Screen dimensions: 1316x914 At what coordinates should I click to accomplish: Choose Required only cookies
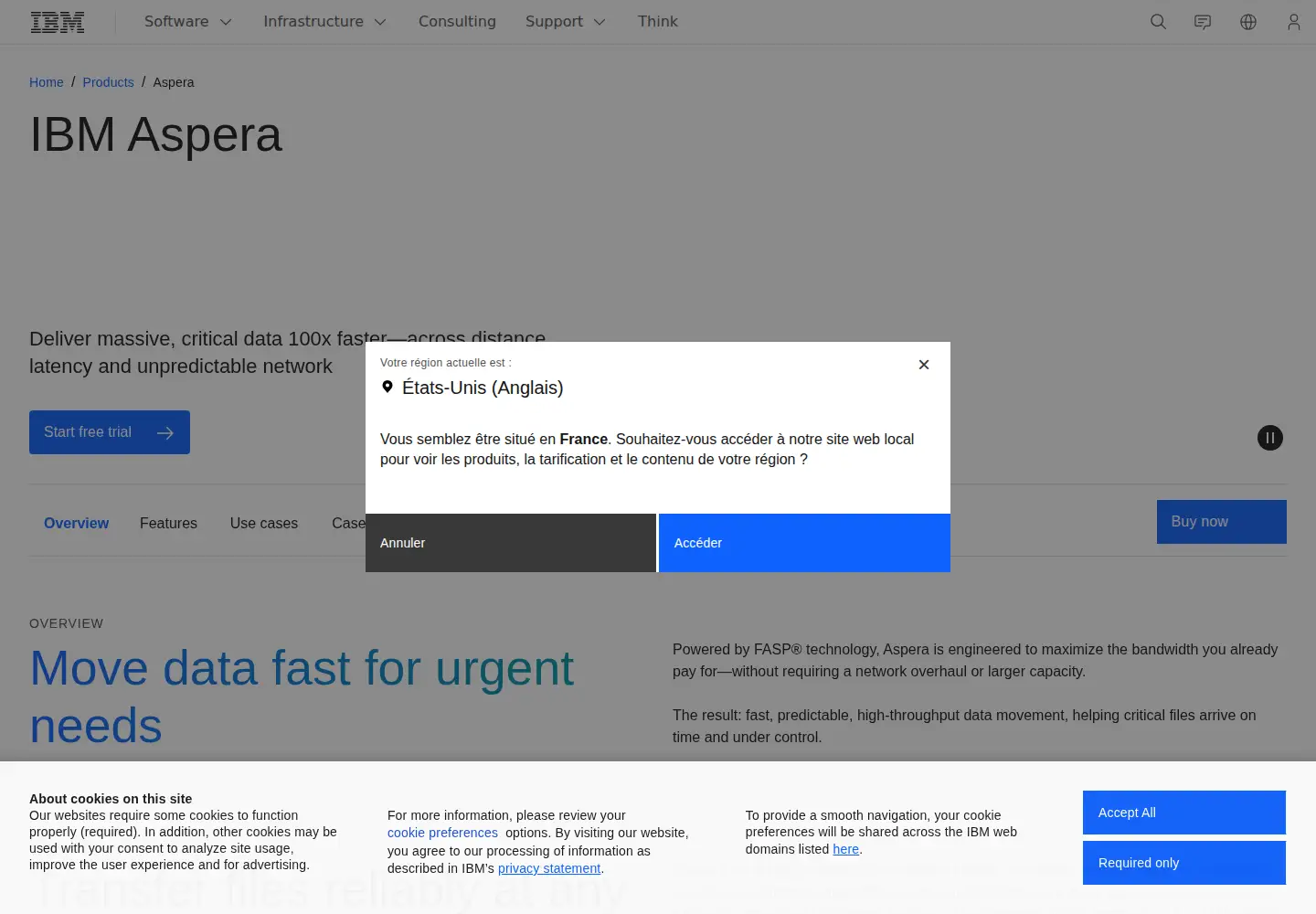[x=1184, y=863]
